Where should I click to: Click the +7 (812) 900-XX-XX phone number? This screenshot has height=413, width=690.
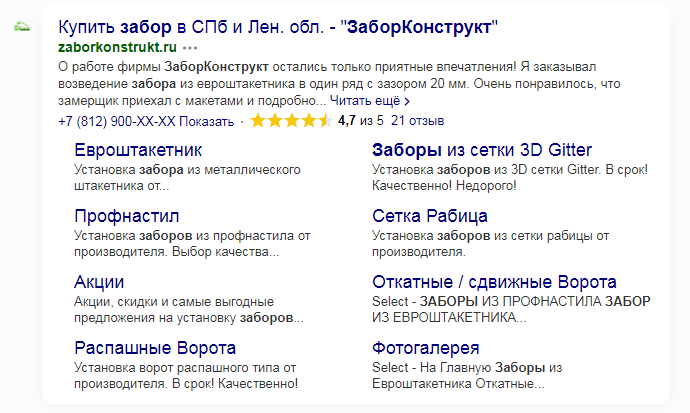pyautogui.click(x=117, y=121)
